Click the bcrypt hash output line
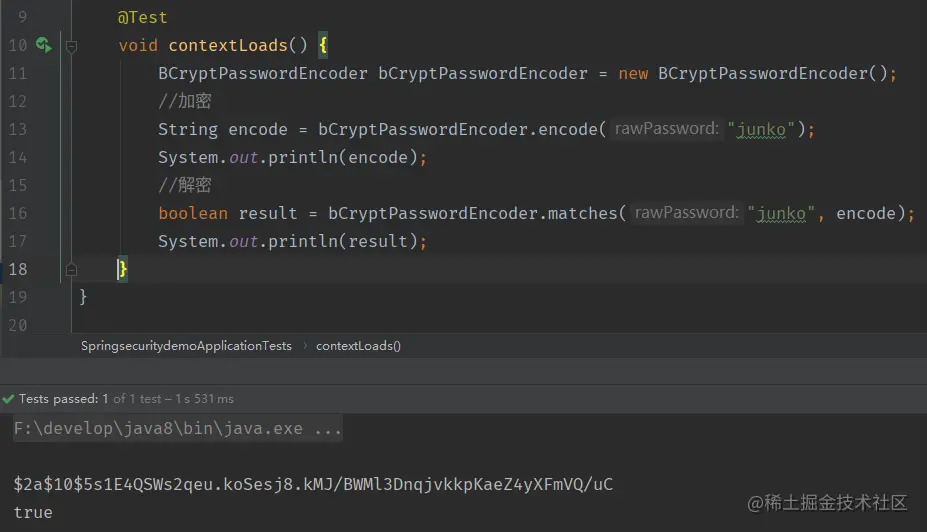The height and width of the screenshot is (532, 927). point(313,484)
